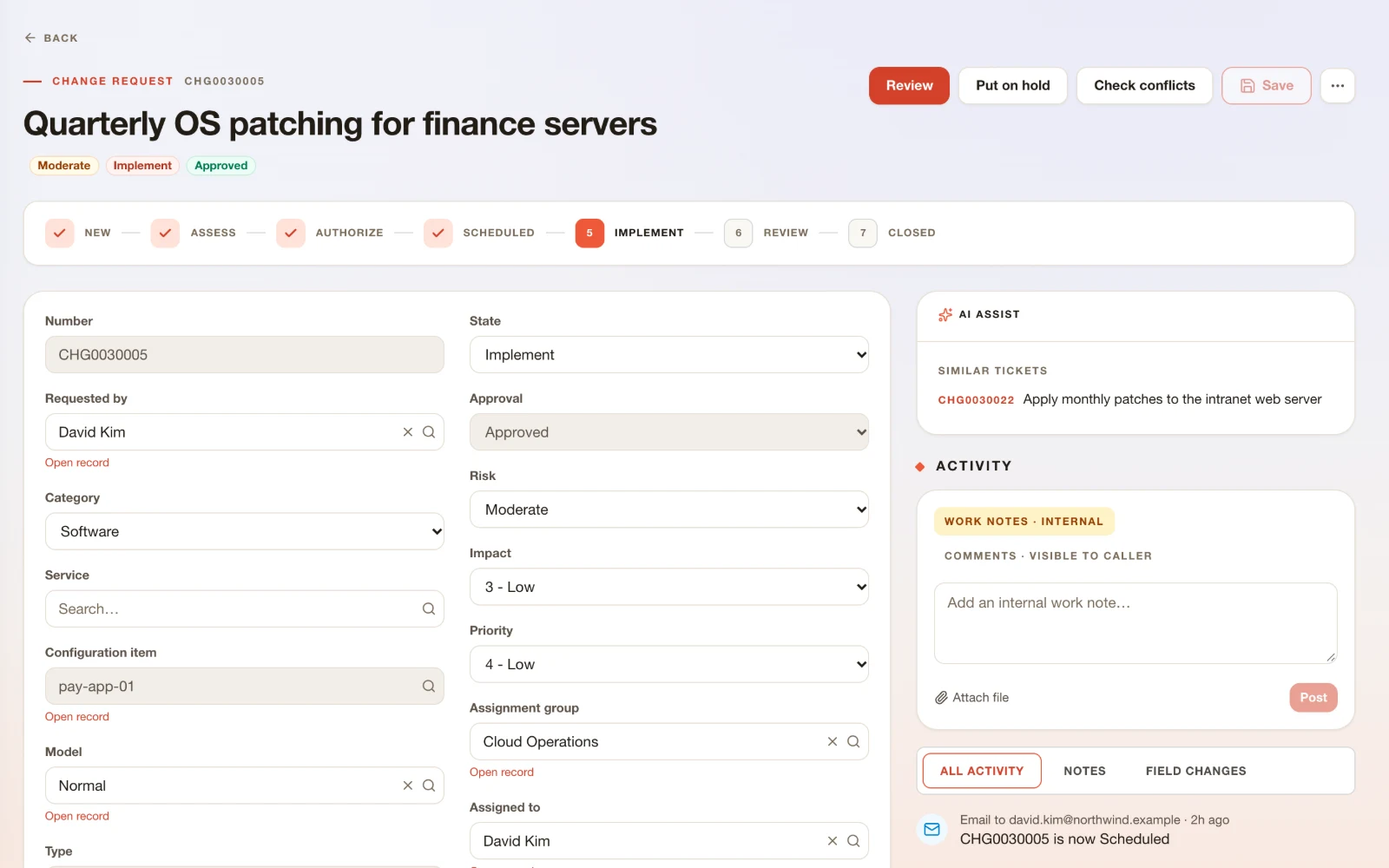Open record link under Assignment group
Screen dimensions: 1389x868
pyautogui.click(x=502, y=773)
